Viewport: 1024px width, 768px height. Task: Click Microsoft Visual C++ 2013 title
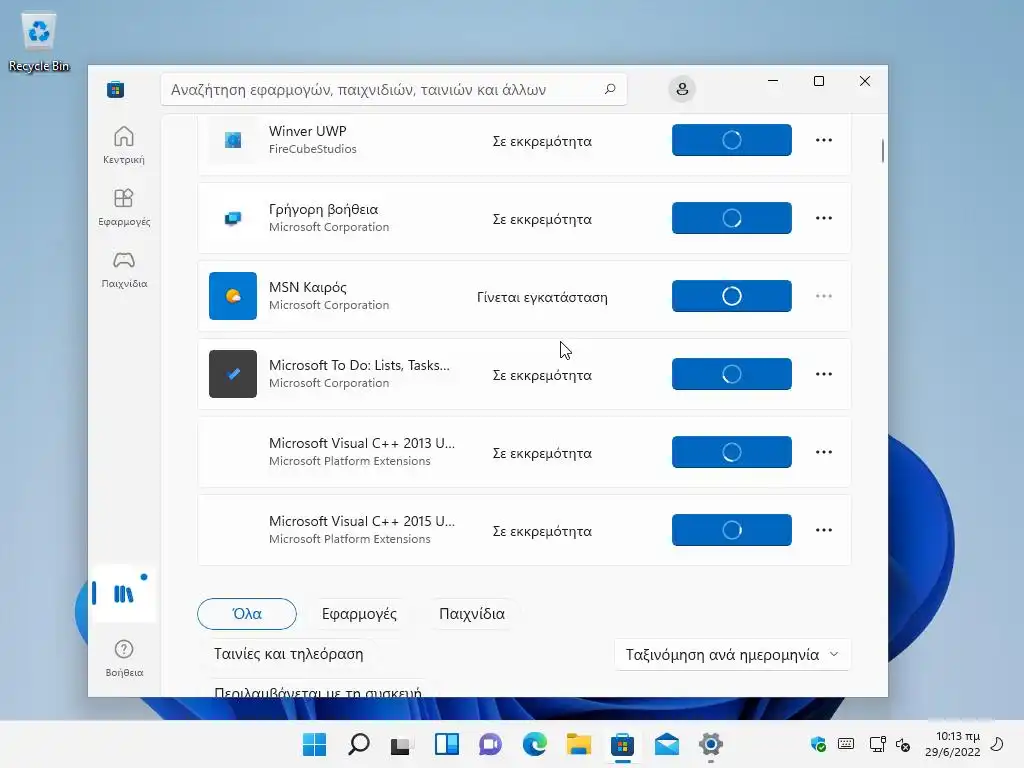(x=362, y=443)
